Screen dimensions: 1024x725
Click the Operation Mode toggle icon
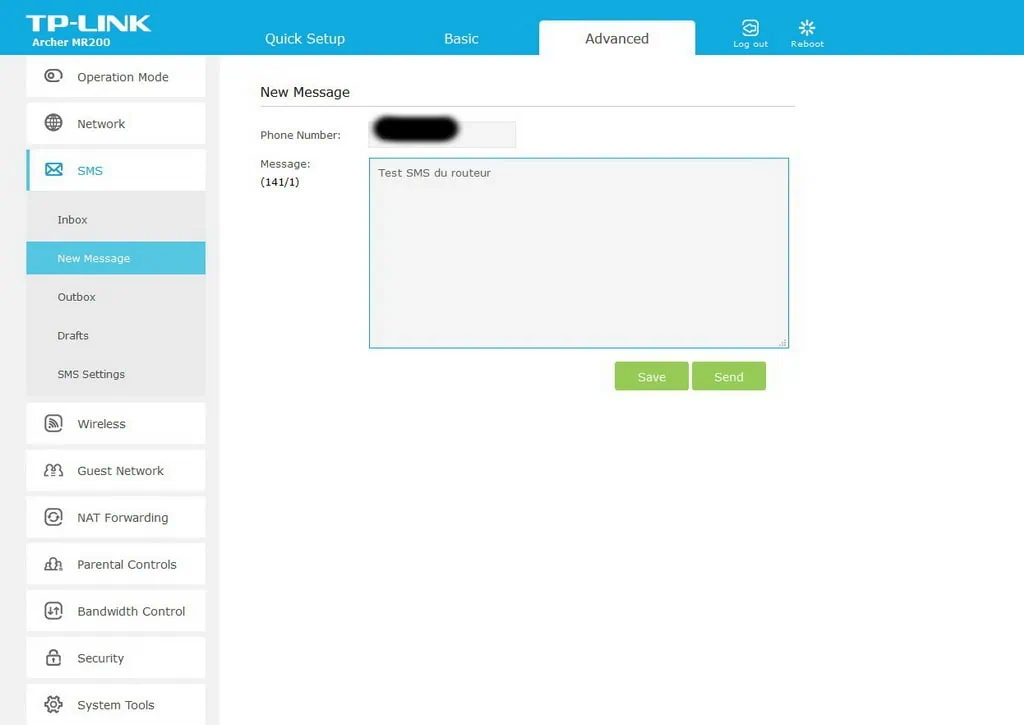point(54,77)
